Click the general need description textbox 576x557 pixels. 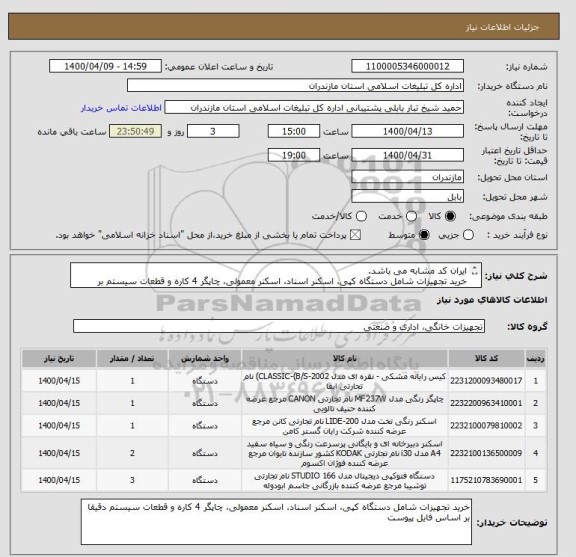[276, 276]
